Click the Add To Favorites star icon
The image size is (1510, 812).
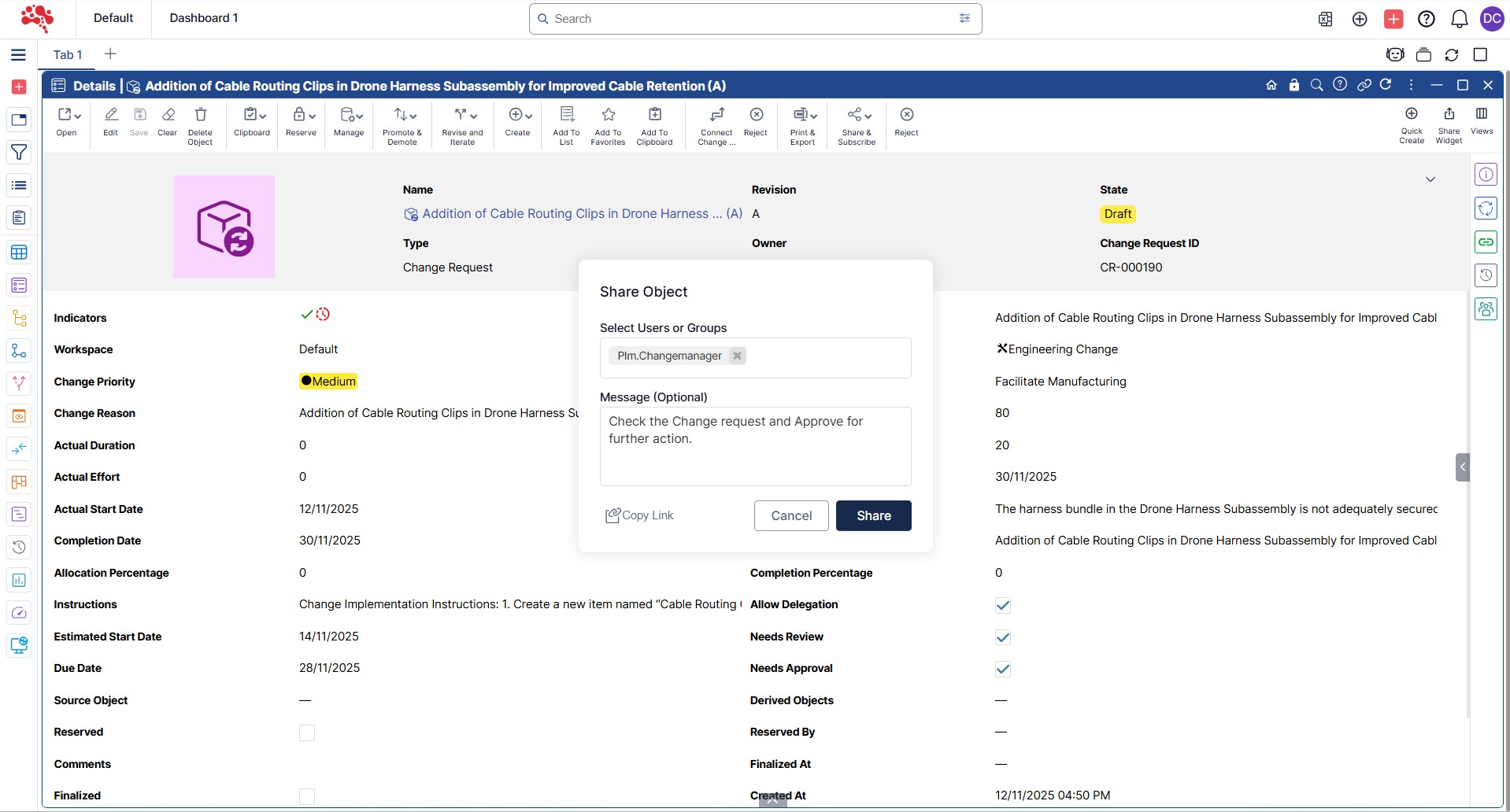coord(608,116)
